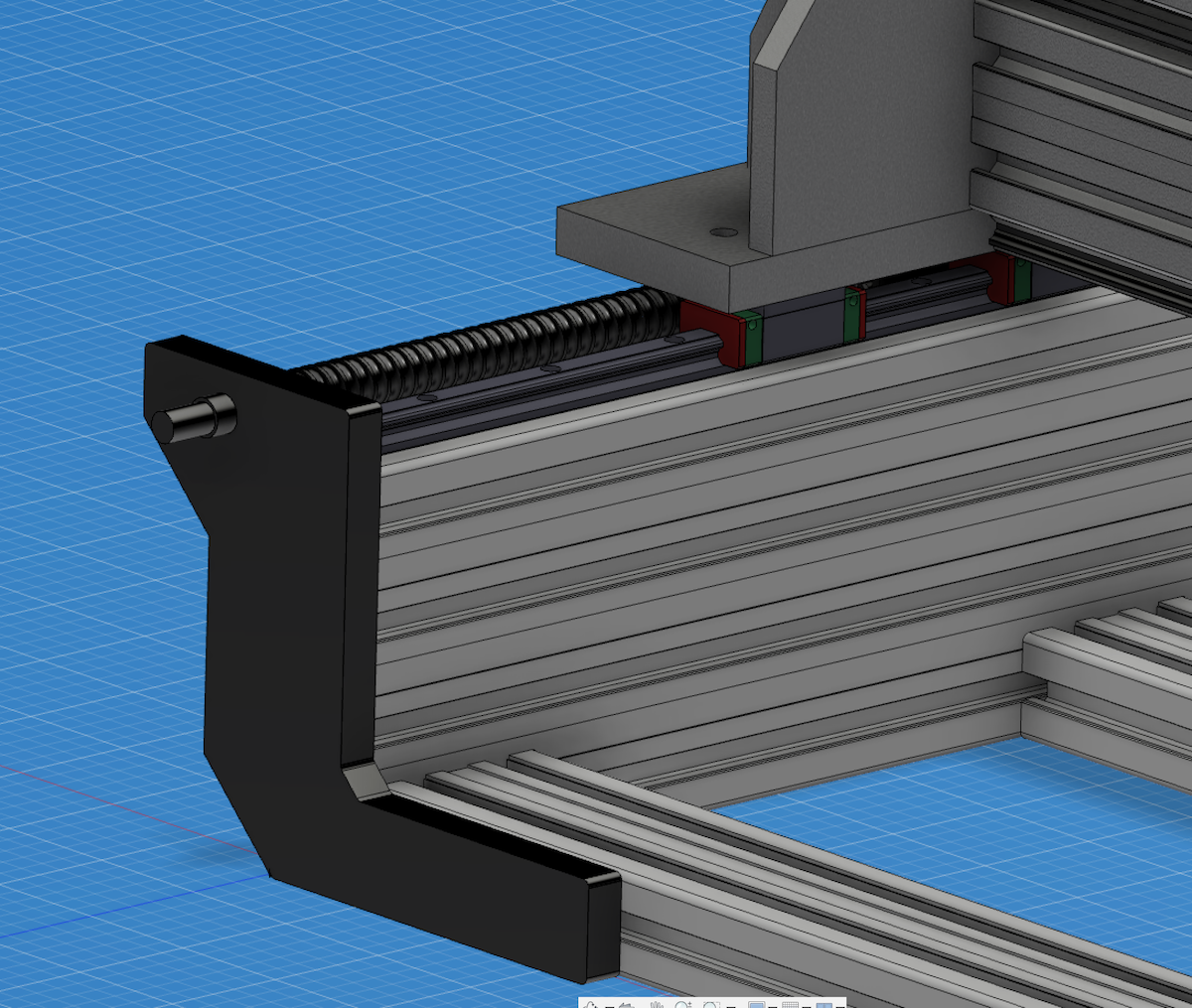Open Display Settings monitor icon
Viewport: 1192px width, 1008px height.
coord(756,1005)
